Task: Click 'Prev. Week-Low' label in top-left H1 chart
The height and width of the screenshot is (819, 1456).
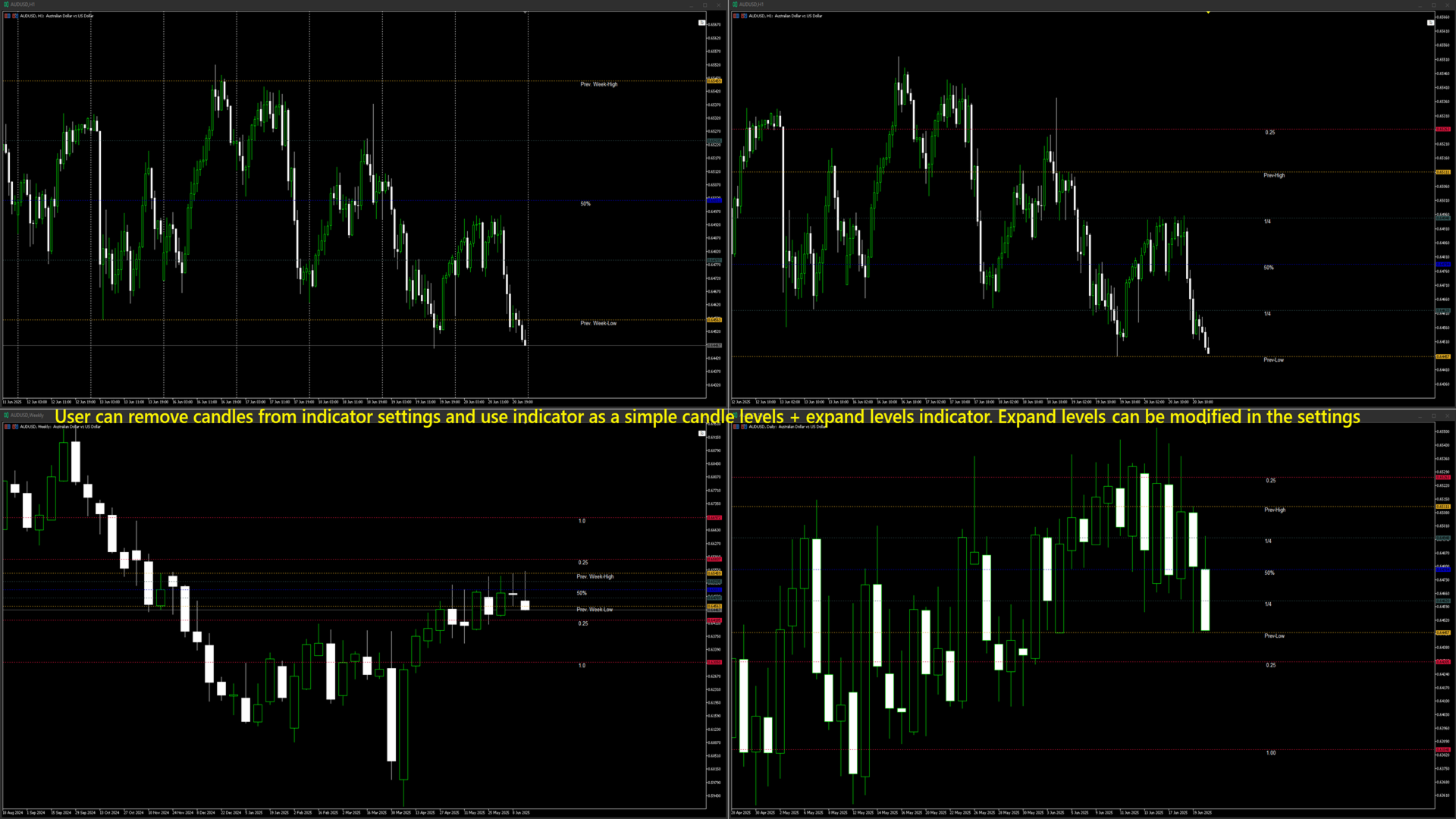Action: [598, 323]
